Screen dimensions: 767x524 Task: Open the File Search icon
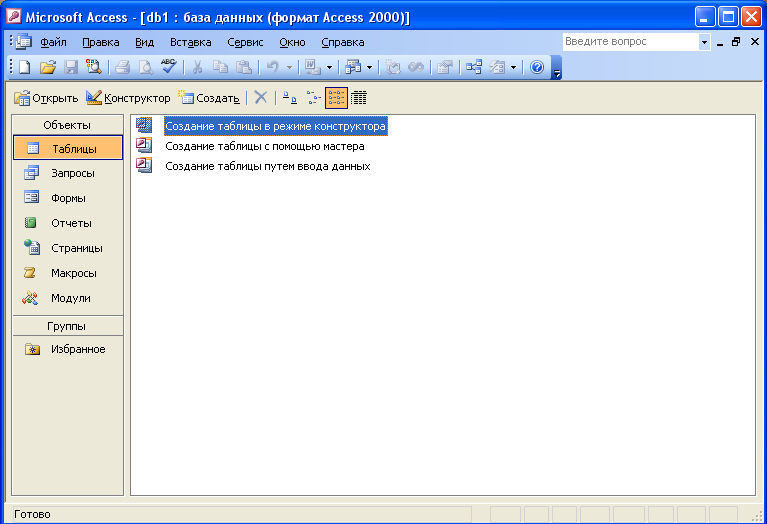tap(93, 67)
